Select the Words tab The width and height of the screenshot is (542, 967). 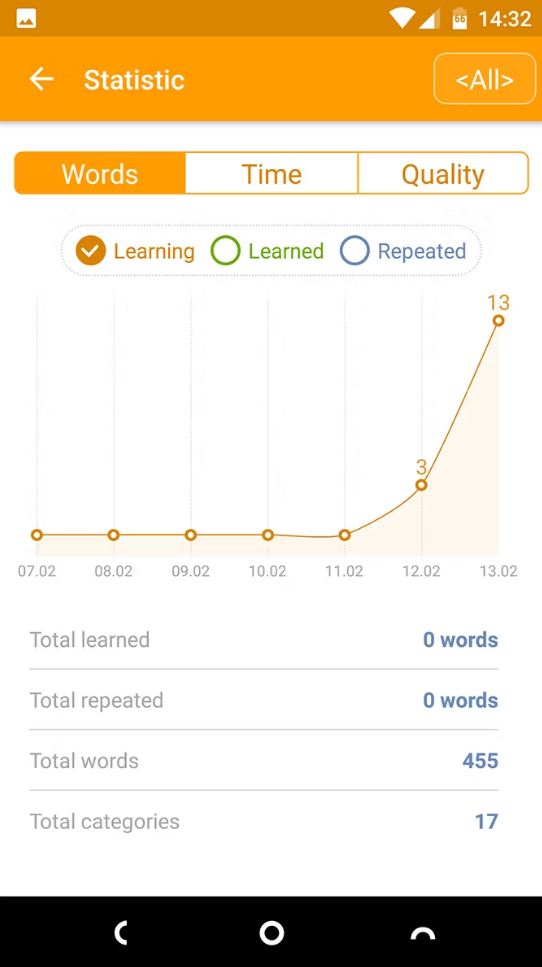point(100,174)
